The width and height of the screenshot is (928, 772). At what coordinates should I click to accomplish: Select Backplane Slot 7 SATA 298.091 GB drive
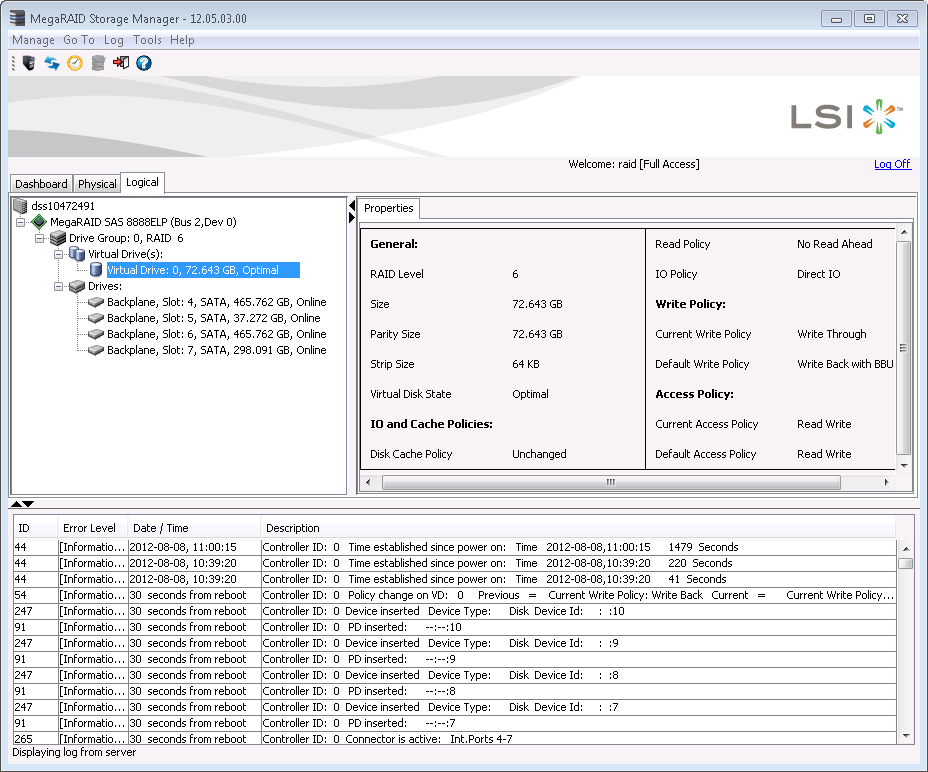[x=217, y=350]
